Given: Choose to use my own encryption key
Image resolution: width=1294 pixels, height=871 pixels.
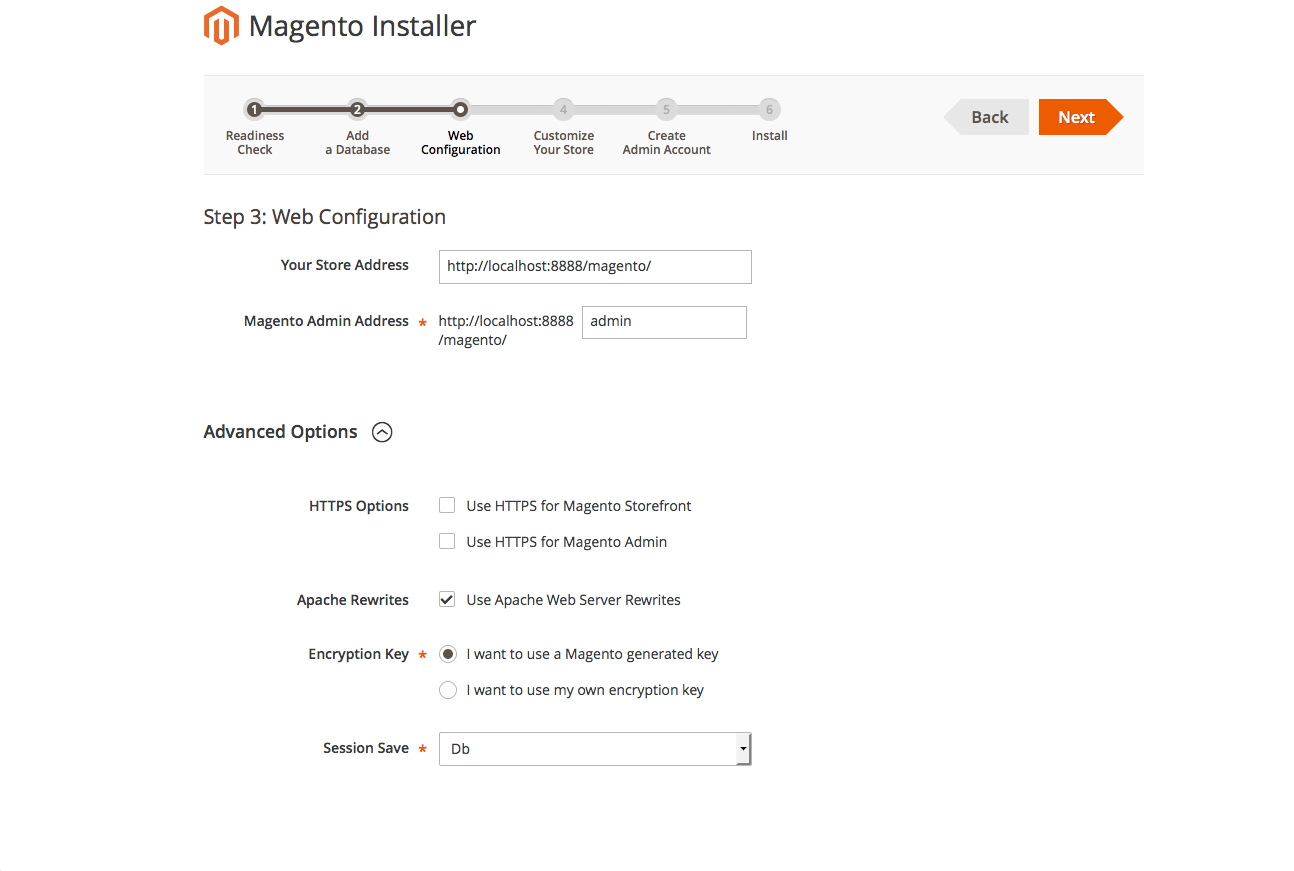Looking at the screenshot, I should coord(448,690).
